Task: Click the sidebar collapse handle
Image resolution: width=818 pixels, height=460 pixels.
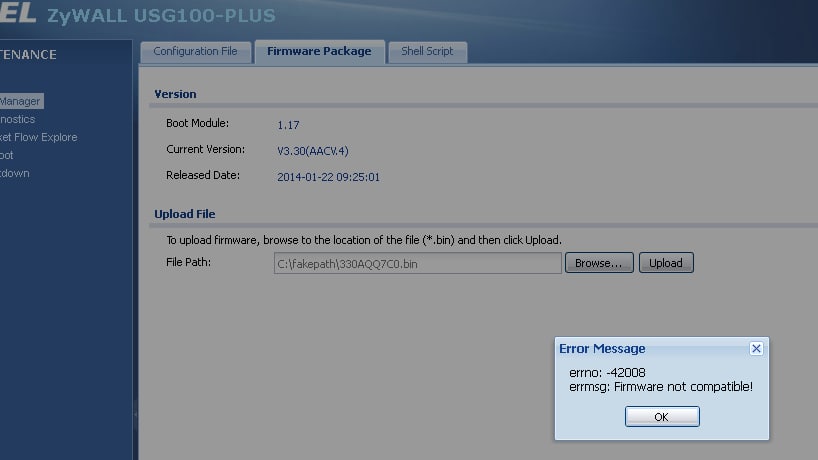Action: (136, 415)
